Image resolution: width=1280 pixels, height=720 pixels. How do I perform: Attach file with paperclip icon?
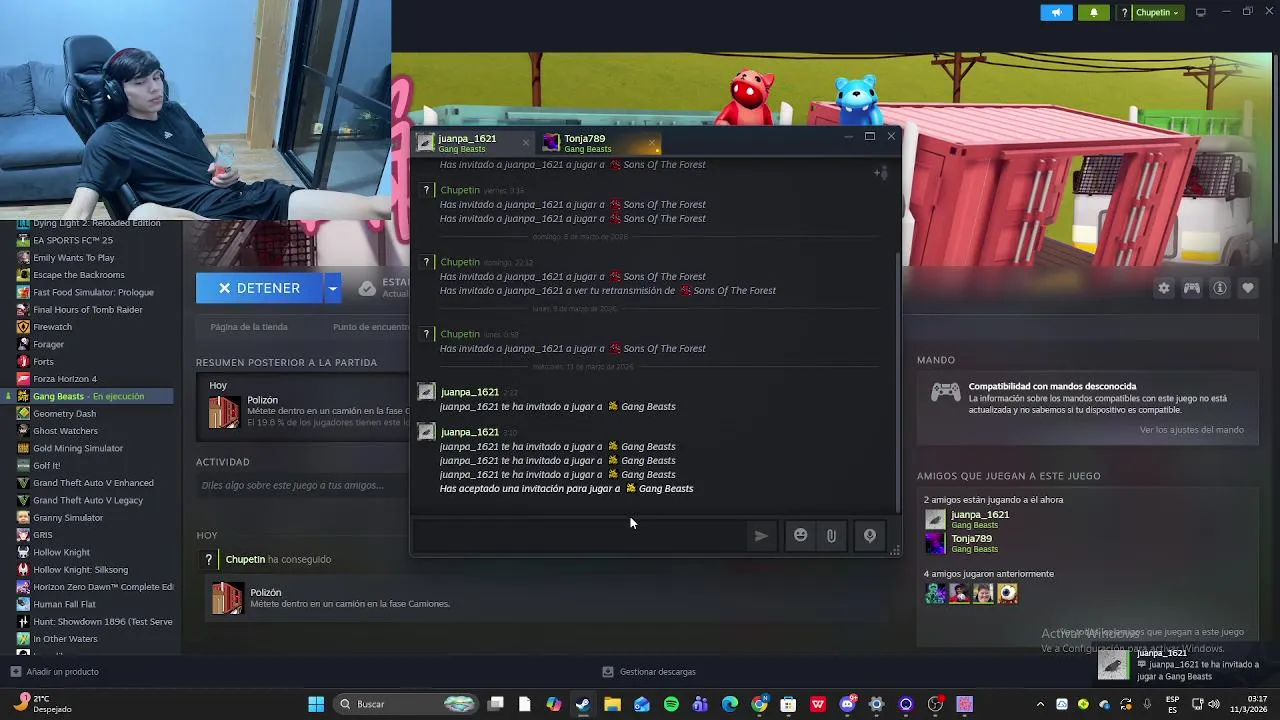(831, 536)
